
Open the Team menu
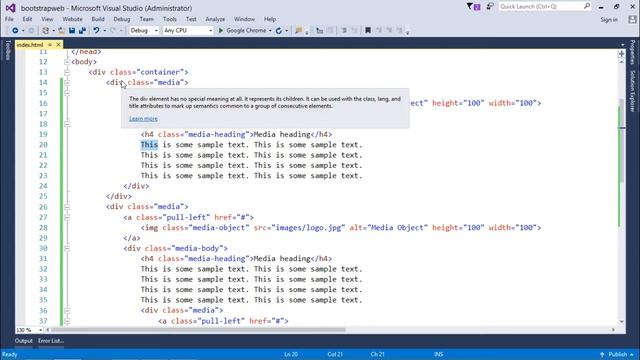[147, 19]
